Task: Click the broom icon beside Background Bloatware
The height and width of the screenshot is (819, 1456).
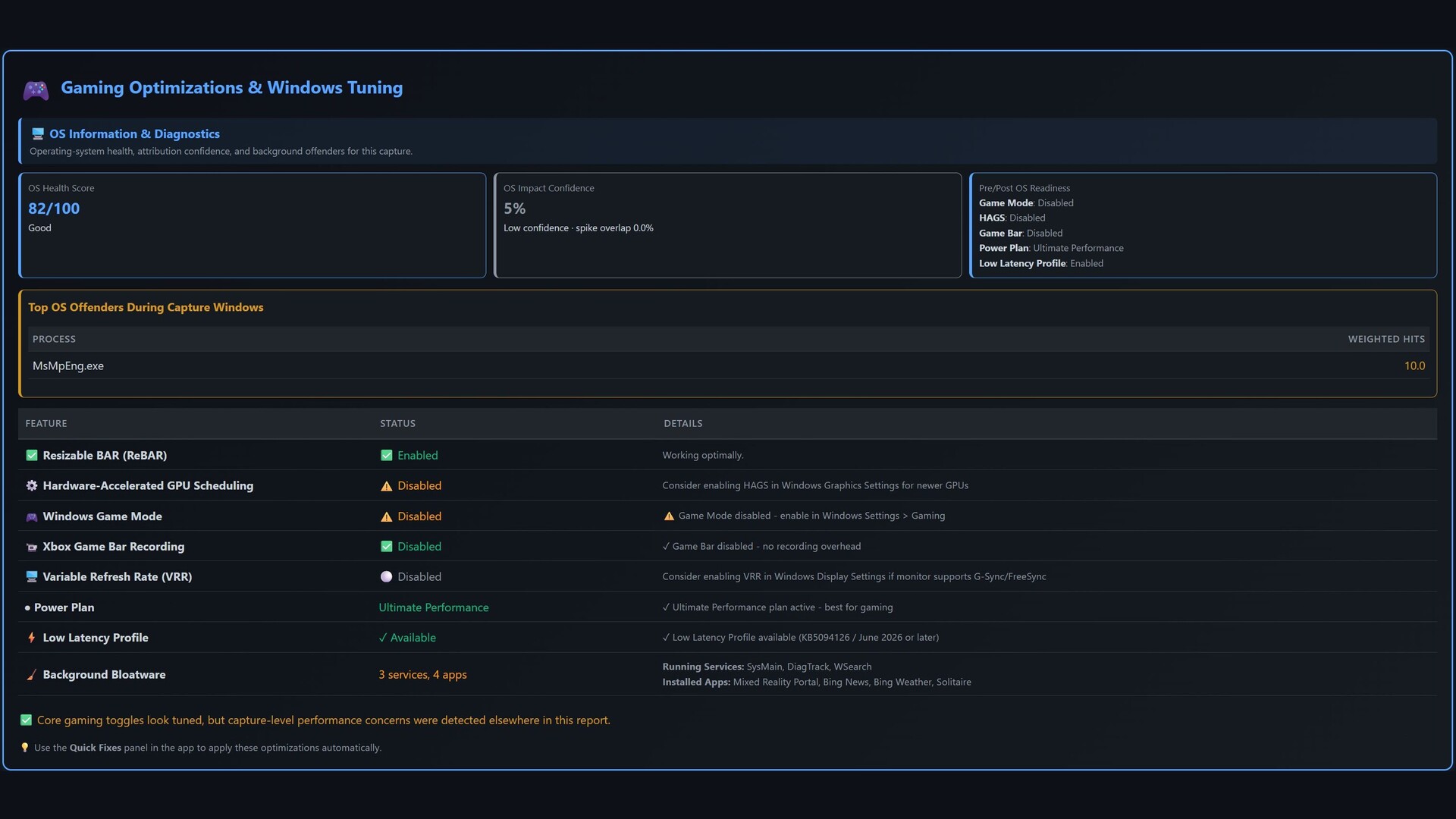Action: (x=32, y=675)
